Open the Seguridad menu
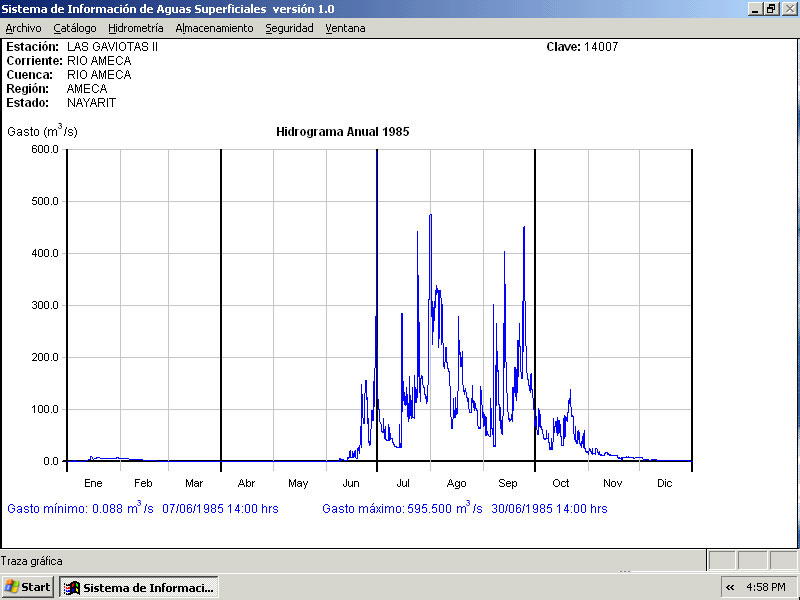Viewport: 800px width, 600px height. pyautogui.click(x=289, y=28)
